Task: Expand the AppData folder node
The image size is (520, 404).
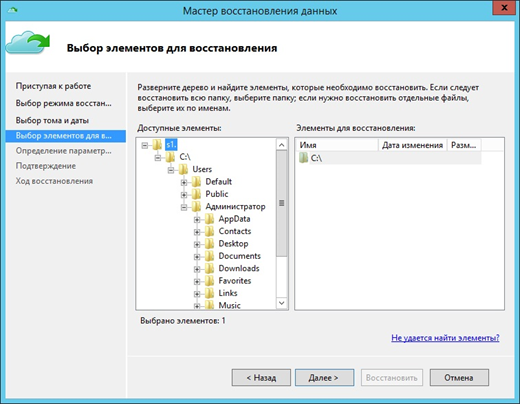Action: (x=197, y=220)
